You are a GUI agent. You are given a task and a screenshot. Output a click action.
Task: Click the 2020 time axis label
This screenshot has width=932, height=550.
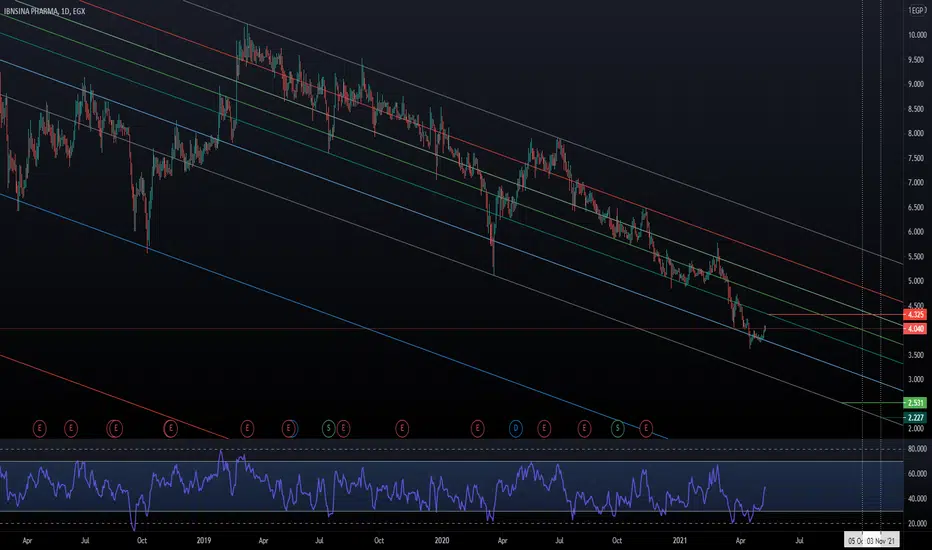tap(442, 540)
